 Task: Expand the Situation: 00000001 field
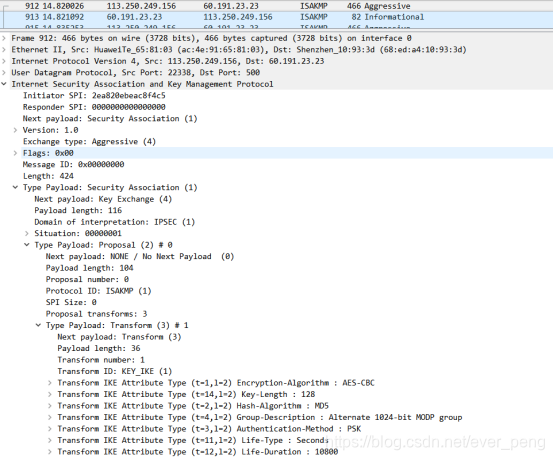coord(27,234)
